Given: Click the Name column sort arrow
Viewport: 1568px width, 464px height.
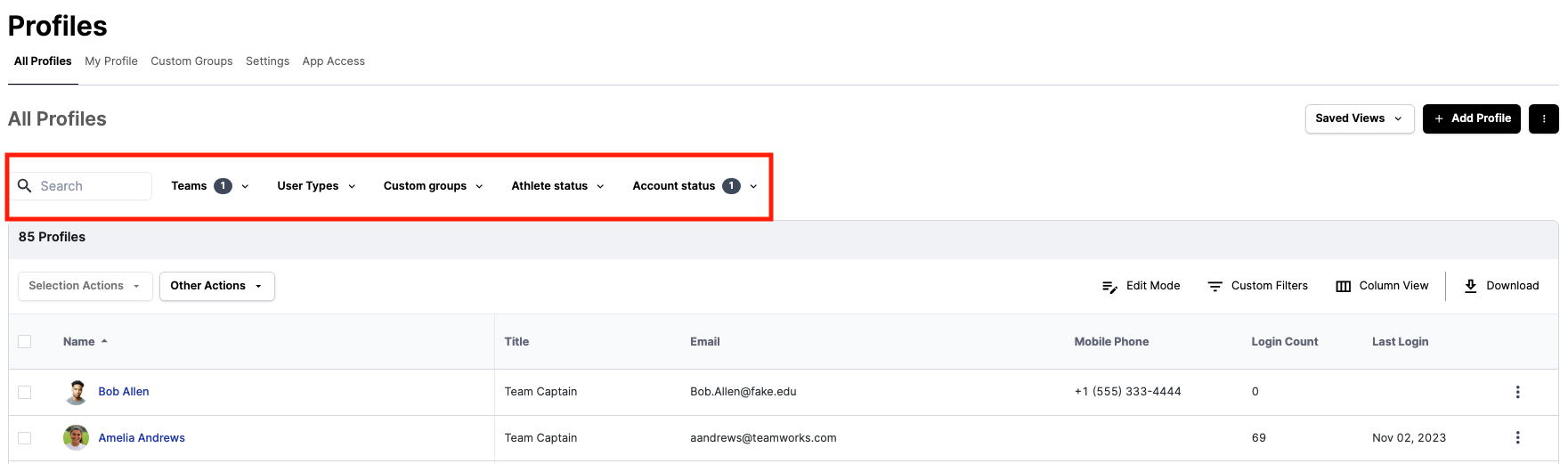Looking at the screenshot, I should (x=104, y=341).
